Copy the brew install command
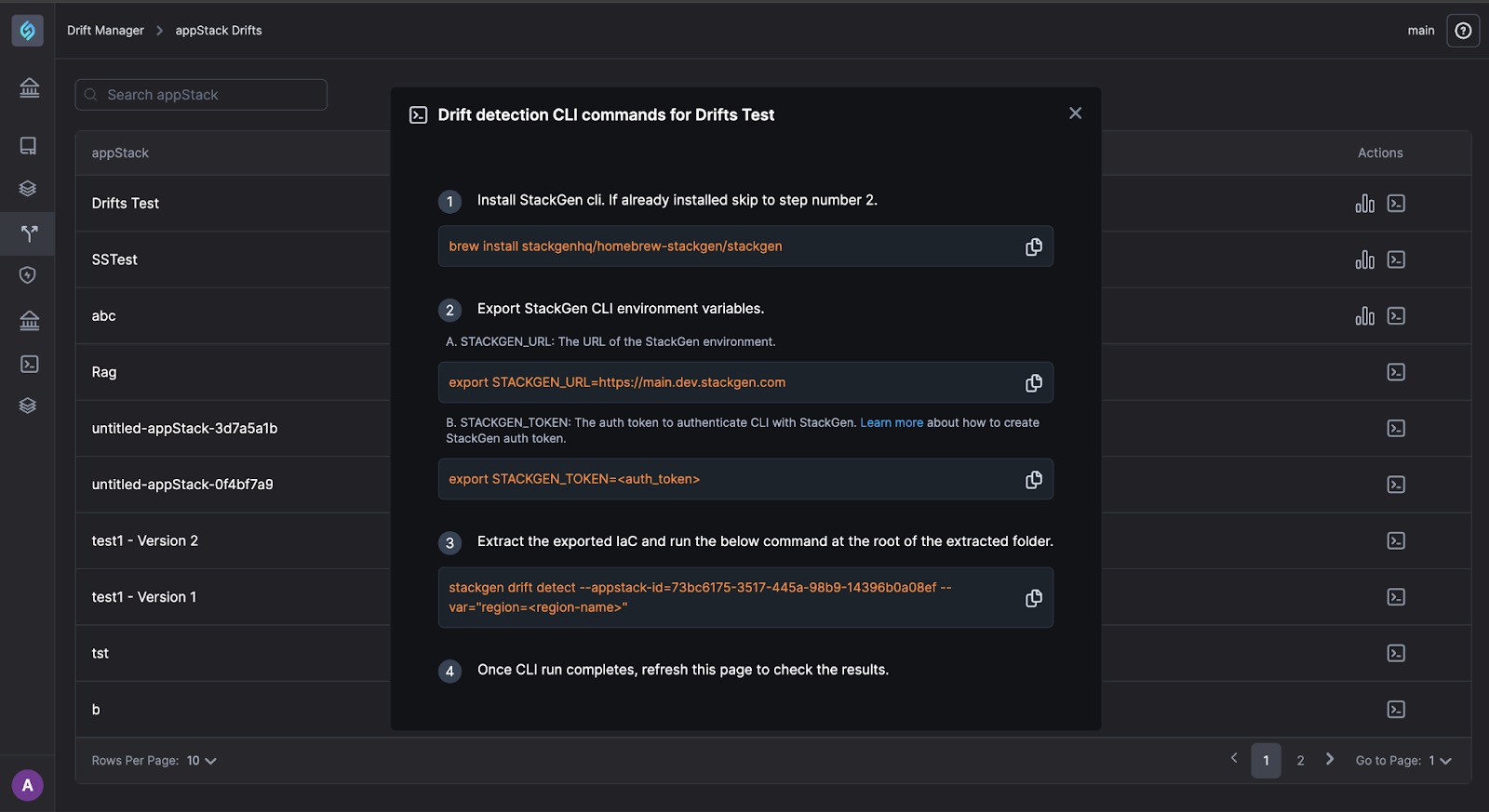The height and width of the screenshot is (812, 1489). (1033, 247)
